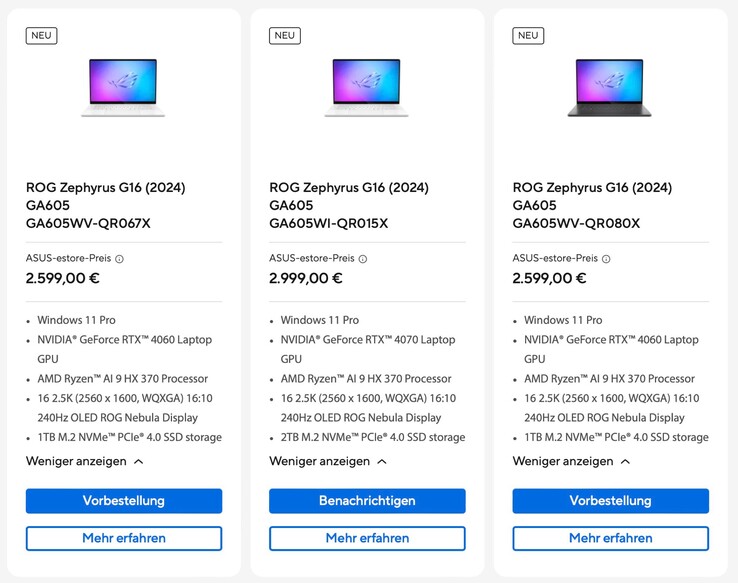Open the GA605WV-QR080X product title link
This screenshot has width=738, height=583.
point(592,206)
